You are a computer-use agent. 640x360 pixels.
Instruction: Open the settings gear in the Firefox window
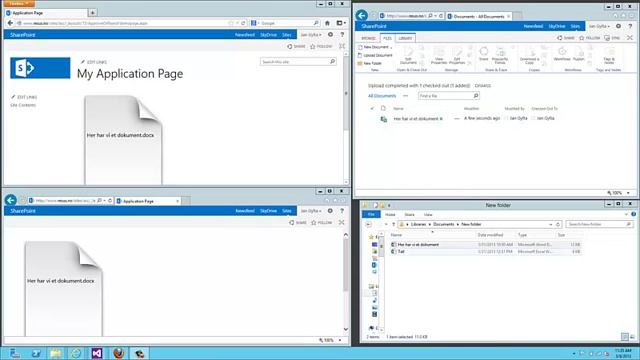[x=331, y=35]
